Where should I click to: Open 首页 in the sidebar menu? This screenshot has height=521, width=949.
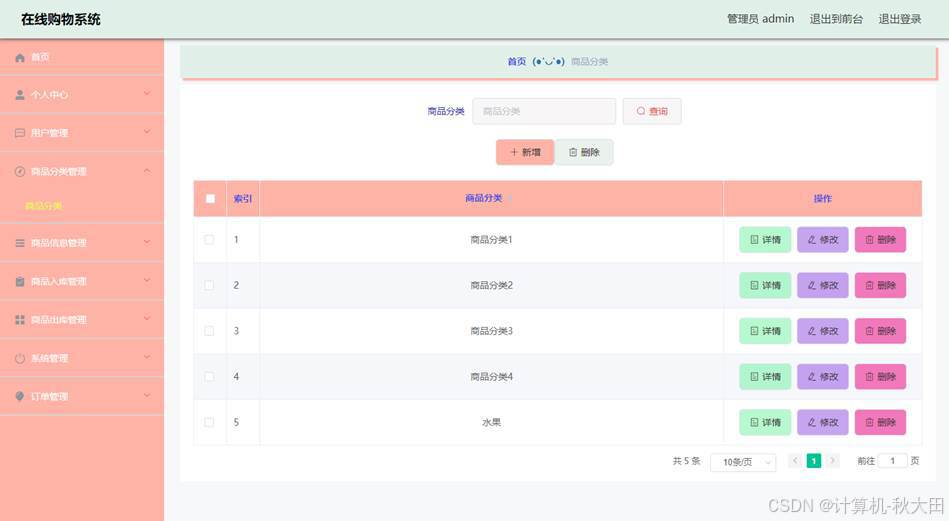click(82, 57)
